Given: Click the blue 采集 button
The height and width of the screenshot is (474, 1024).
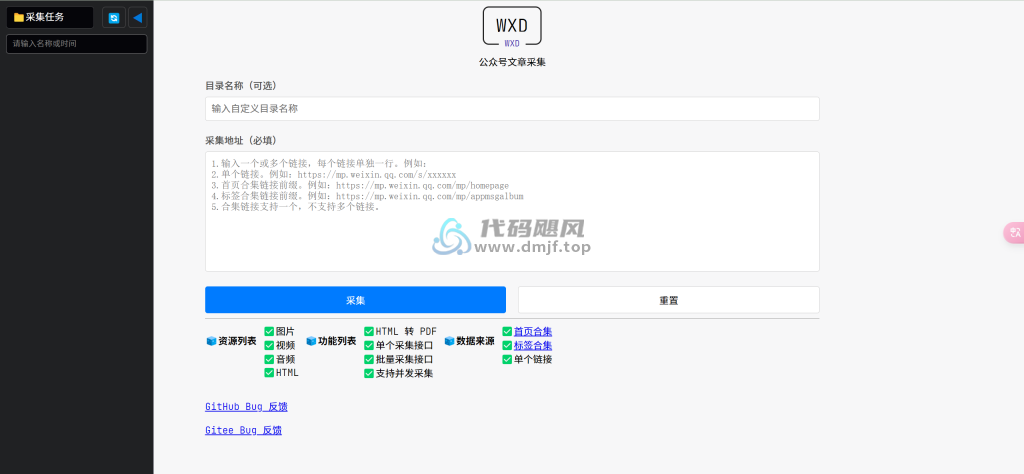Looking at the screenshot, I should click(355, 300).
